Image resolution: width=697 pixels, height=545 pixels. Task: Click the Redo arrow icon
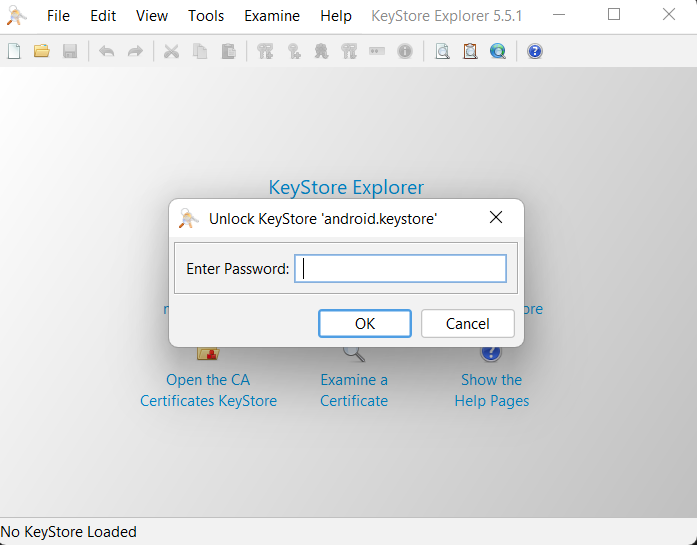[x=135, y=51]
